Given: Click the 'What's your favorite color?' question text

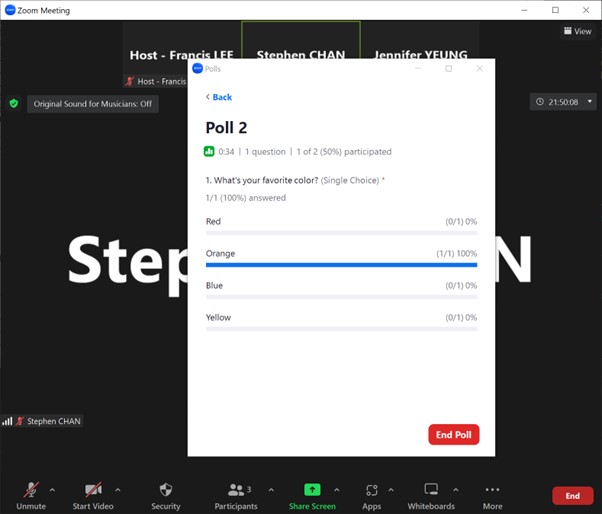Looking at the screenshot, I should click(x=265, y=180).
